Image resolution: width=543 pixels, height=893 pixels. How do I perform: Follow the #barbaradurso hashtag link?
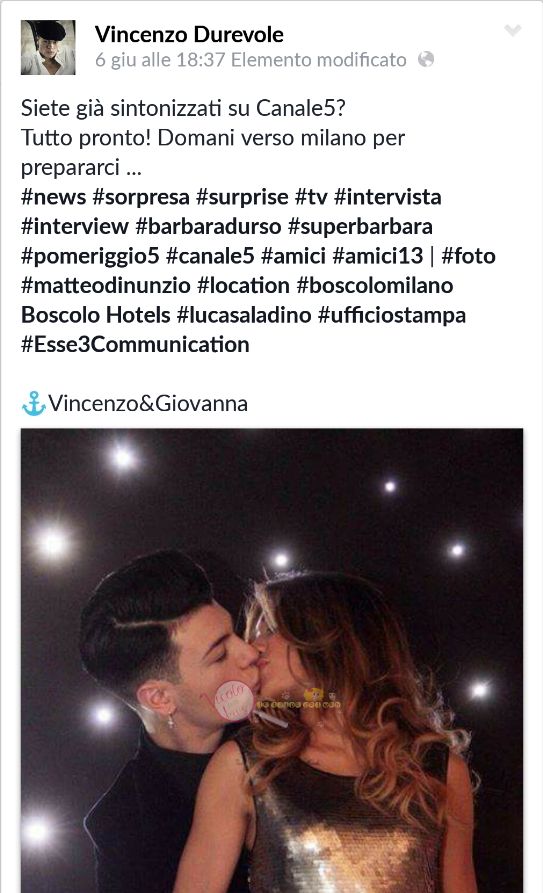point(208,227)
